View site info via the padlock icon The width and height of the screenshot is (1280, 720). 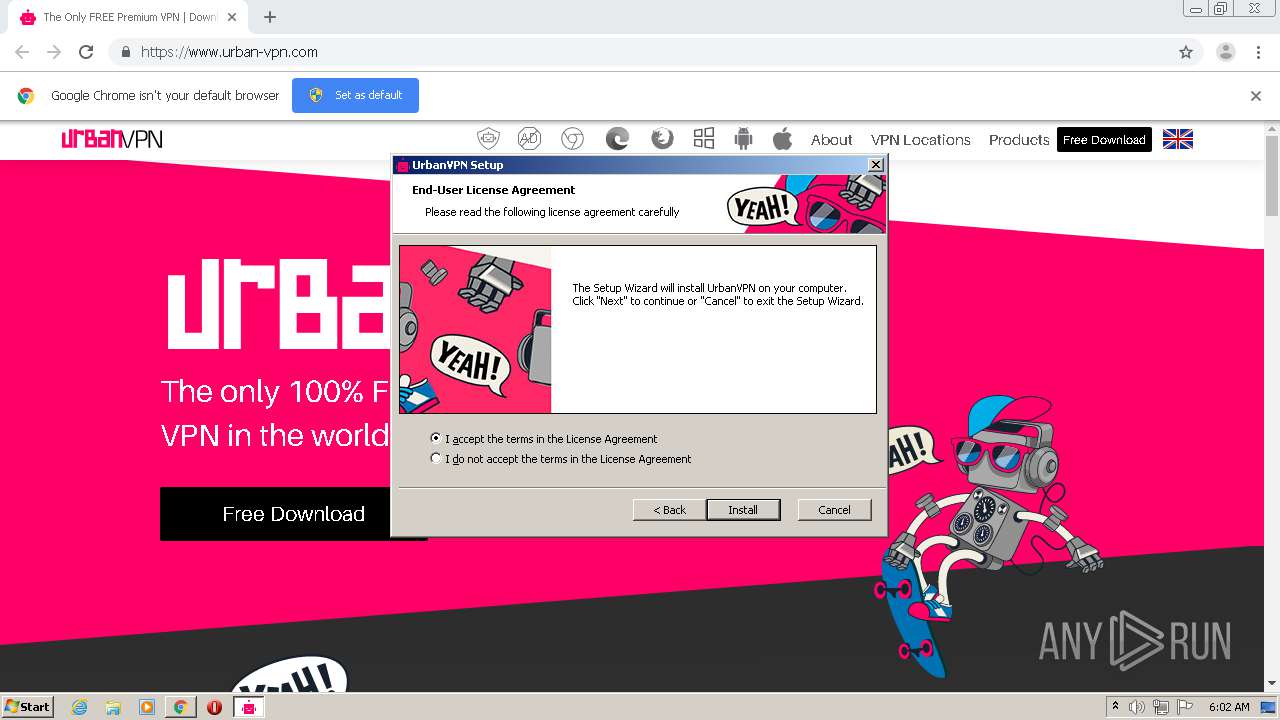[x=125, y=52]
